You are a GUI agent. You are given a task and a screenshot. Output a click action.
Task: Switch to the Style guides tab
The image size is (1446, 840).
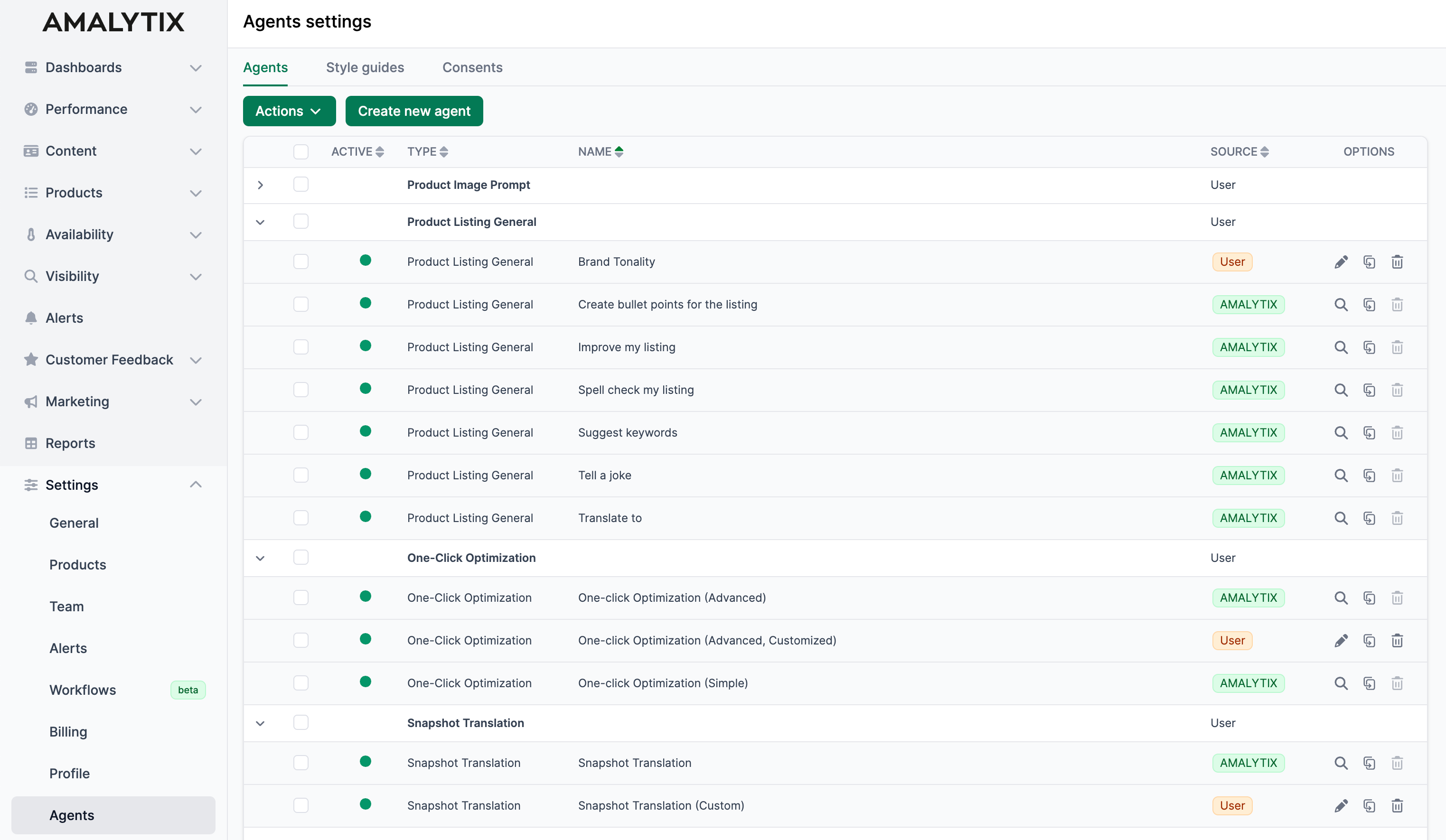[365, 67]
